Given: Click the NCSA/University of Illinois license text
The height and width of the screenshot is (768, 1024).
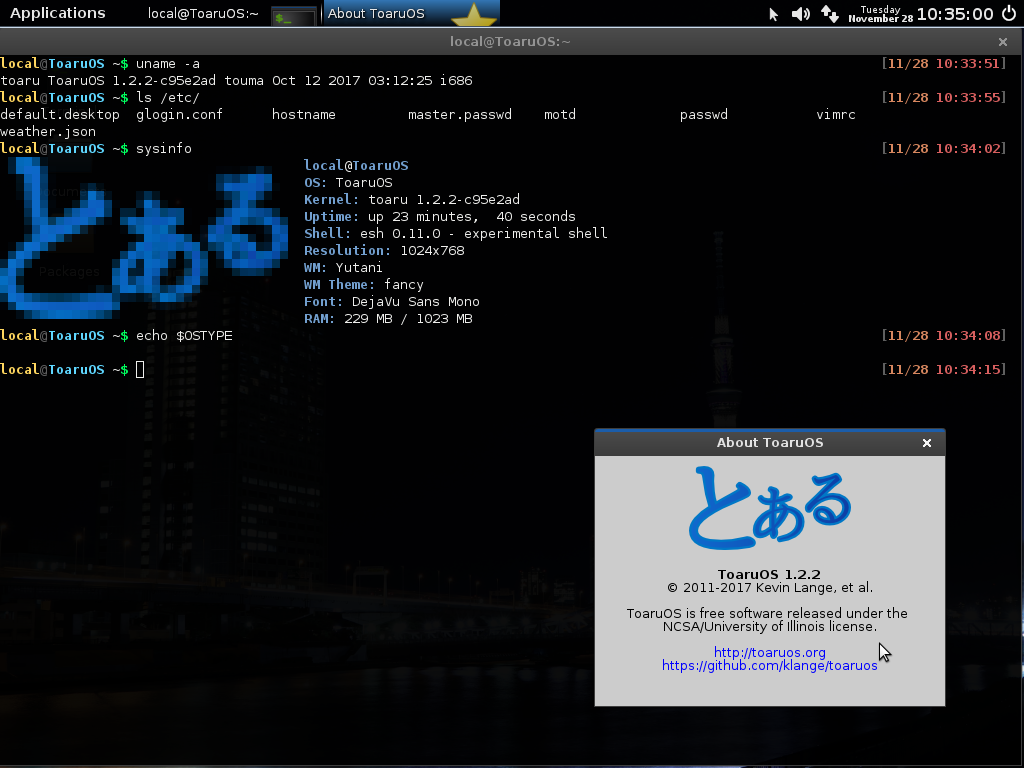Looking at the screenshot, I should [x=769, y=626].
